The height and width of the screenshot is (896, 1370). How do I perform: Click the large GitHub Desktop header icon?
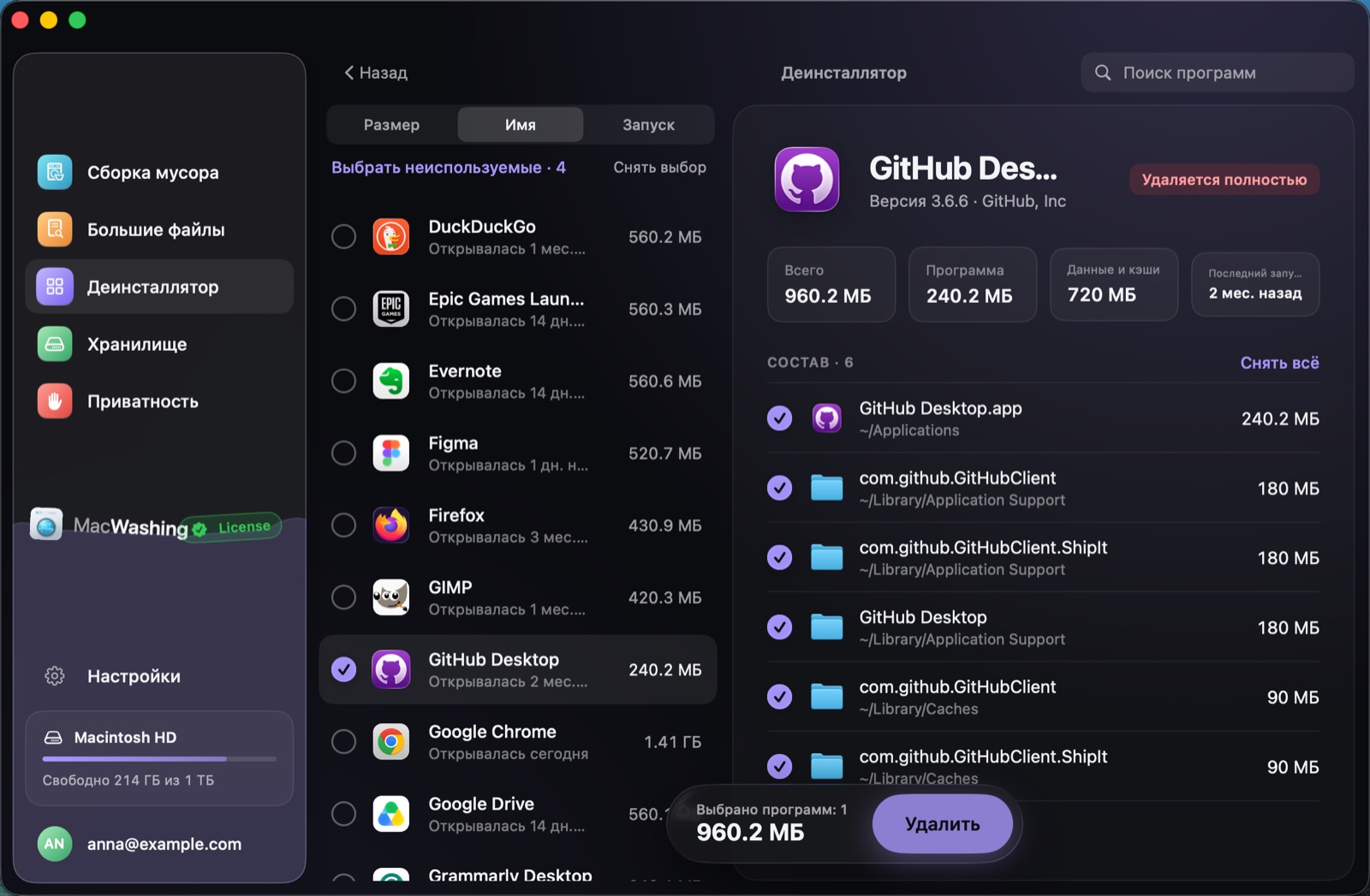pyautogui.click(x=807, y=180)
